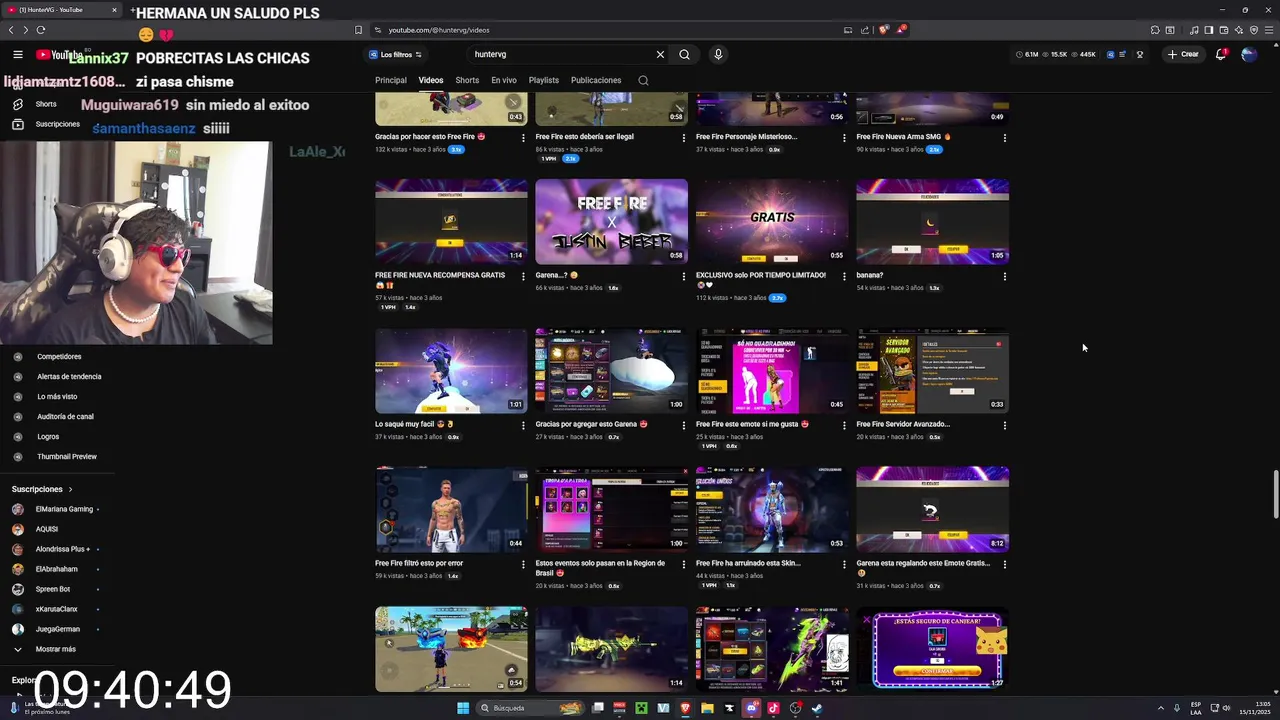Open Shorts in the left sidebar
Screen dimensions: 1280x720
[x=46, y=104]
